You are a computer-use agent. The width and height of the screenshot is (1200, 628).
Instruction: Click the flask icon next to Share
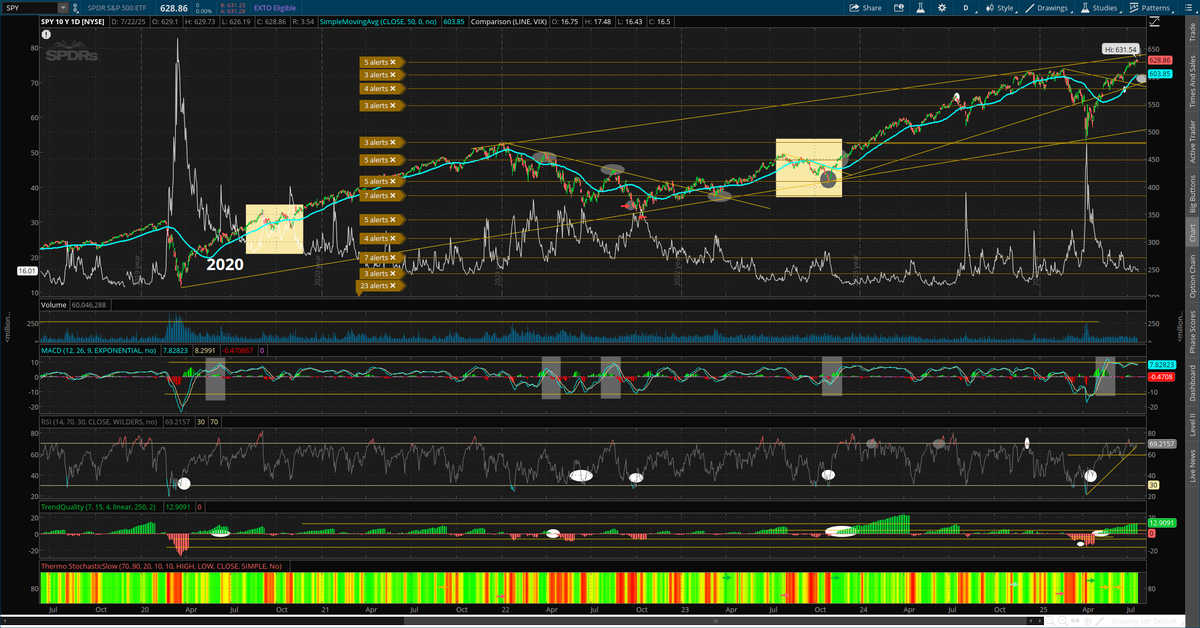920,8
